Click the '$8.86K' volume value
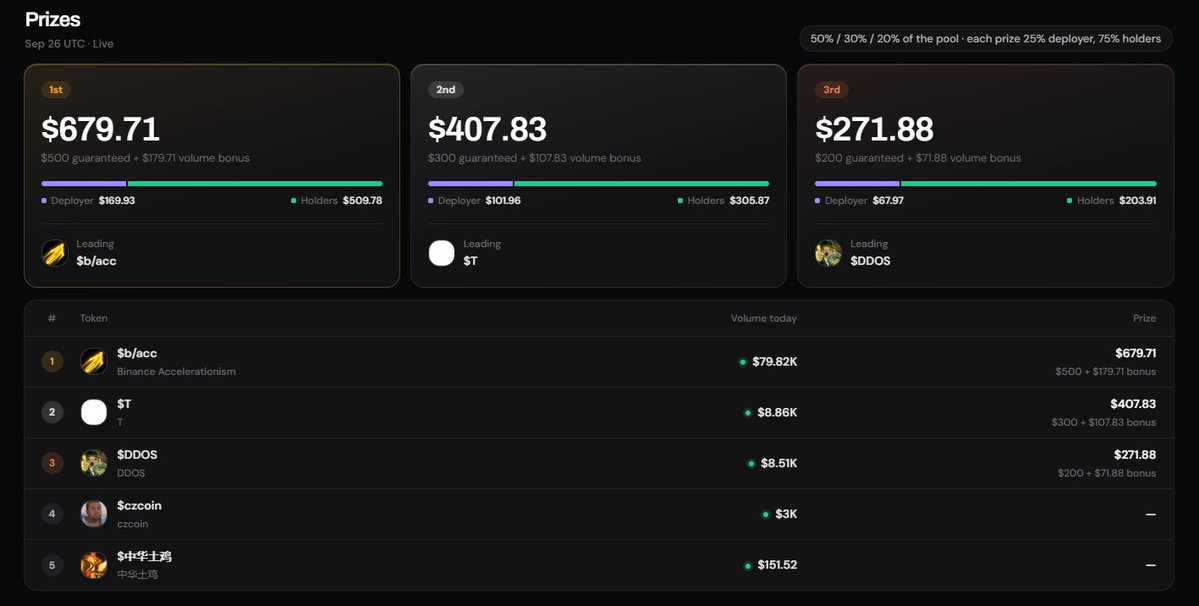 pos(778,413)
